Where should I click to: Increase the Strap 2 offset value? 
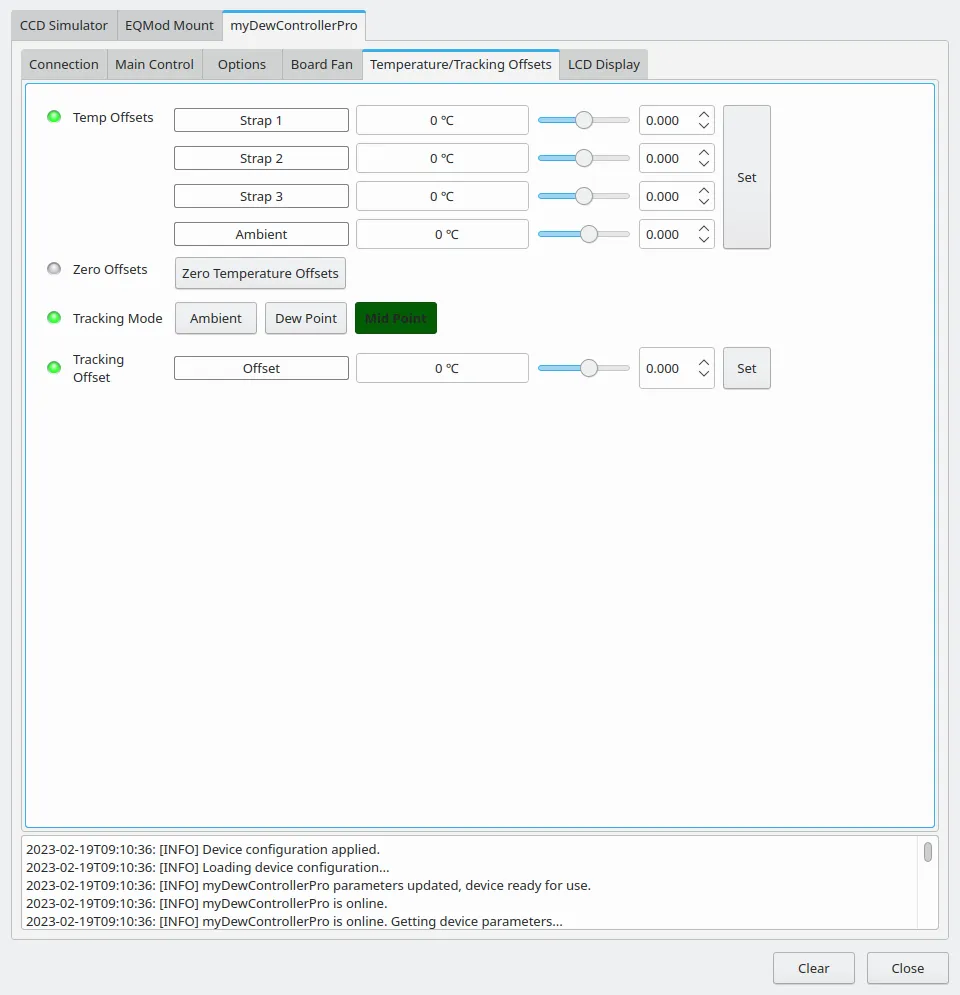[704, 153]
